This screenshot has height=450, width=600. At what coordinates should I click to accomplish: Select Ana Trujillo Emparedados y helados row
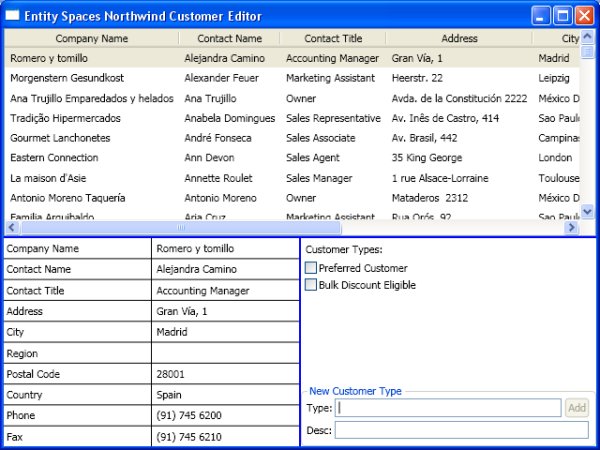tap(292, 98)
